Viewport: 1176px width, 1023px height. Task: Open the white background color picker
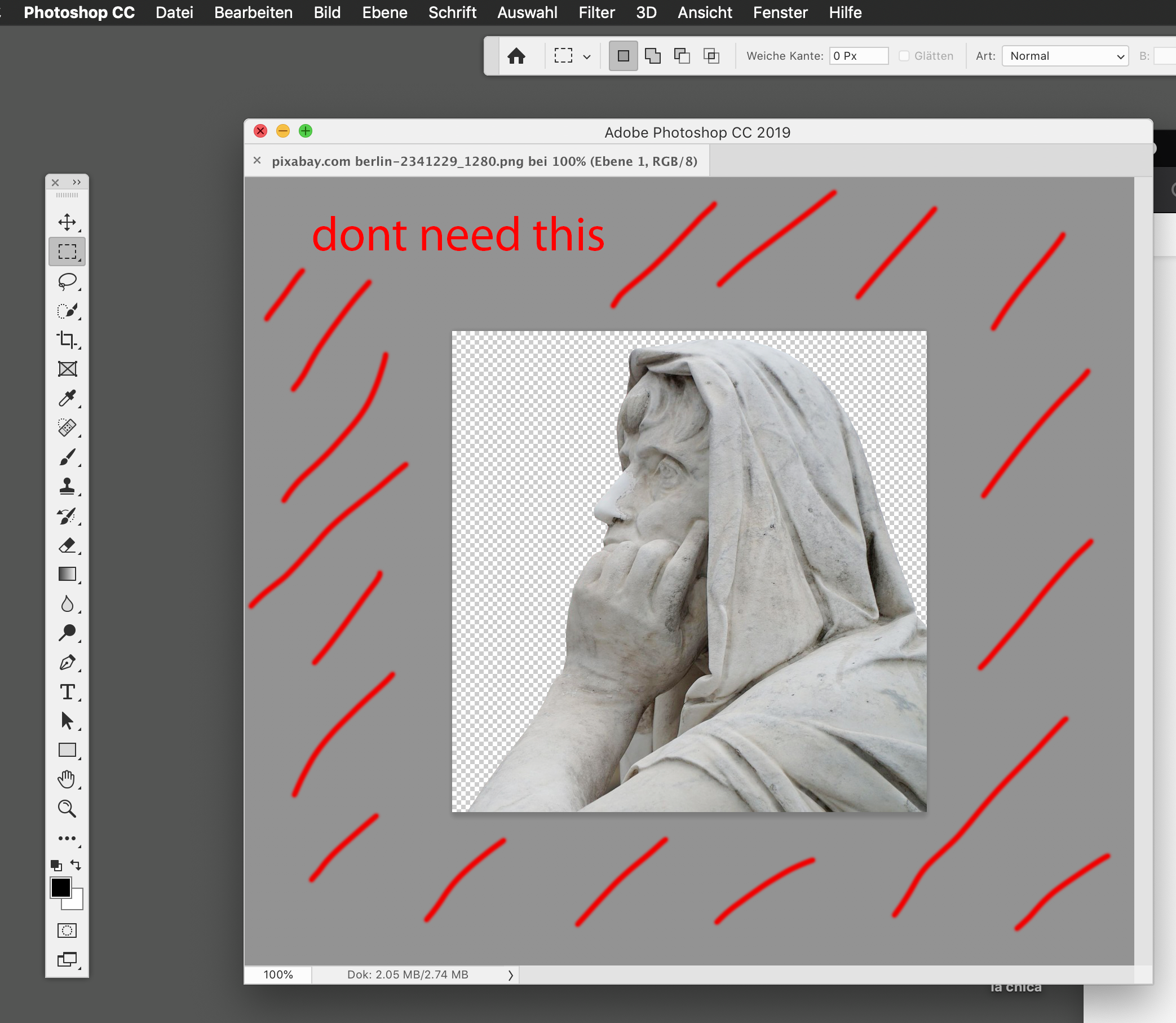77,902
